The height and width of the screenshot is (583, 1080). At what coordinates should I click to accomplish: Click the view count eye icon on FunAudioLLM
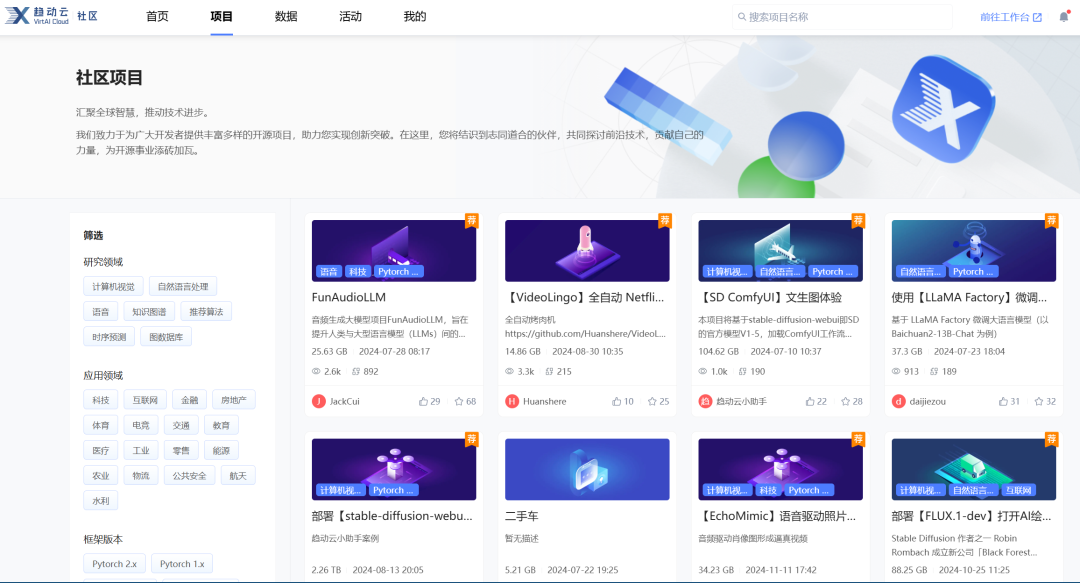(x=316, y=371)
